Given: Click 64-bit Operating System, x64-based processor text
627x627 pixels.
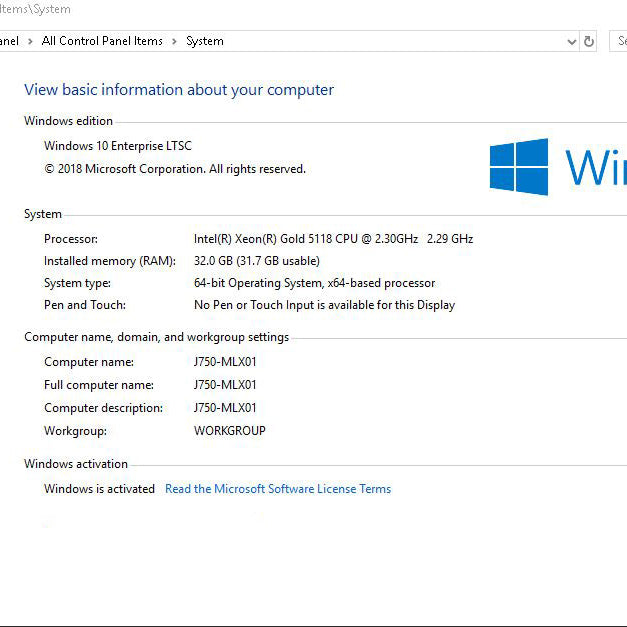Looking at the screenshot, I should (x=314, y=283).
